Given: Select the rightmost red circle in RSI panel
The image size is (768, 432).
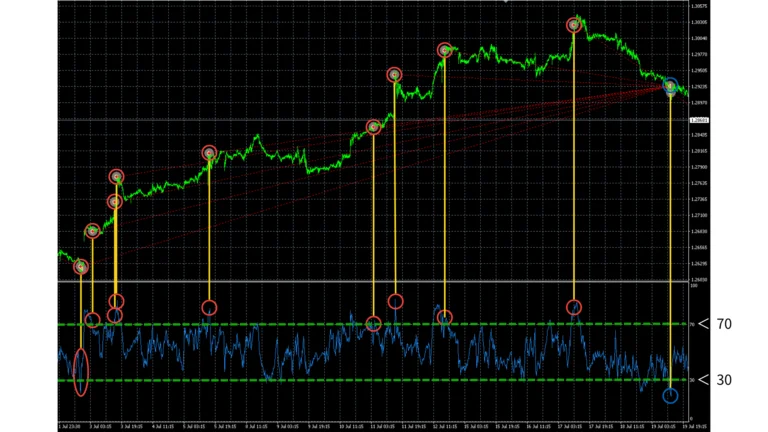Looking at the screenshot, I should tap(574, 308).
